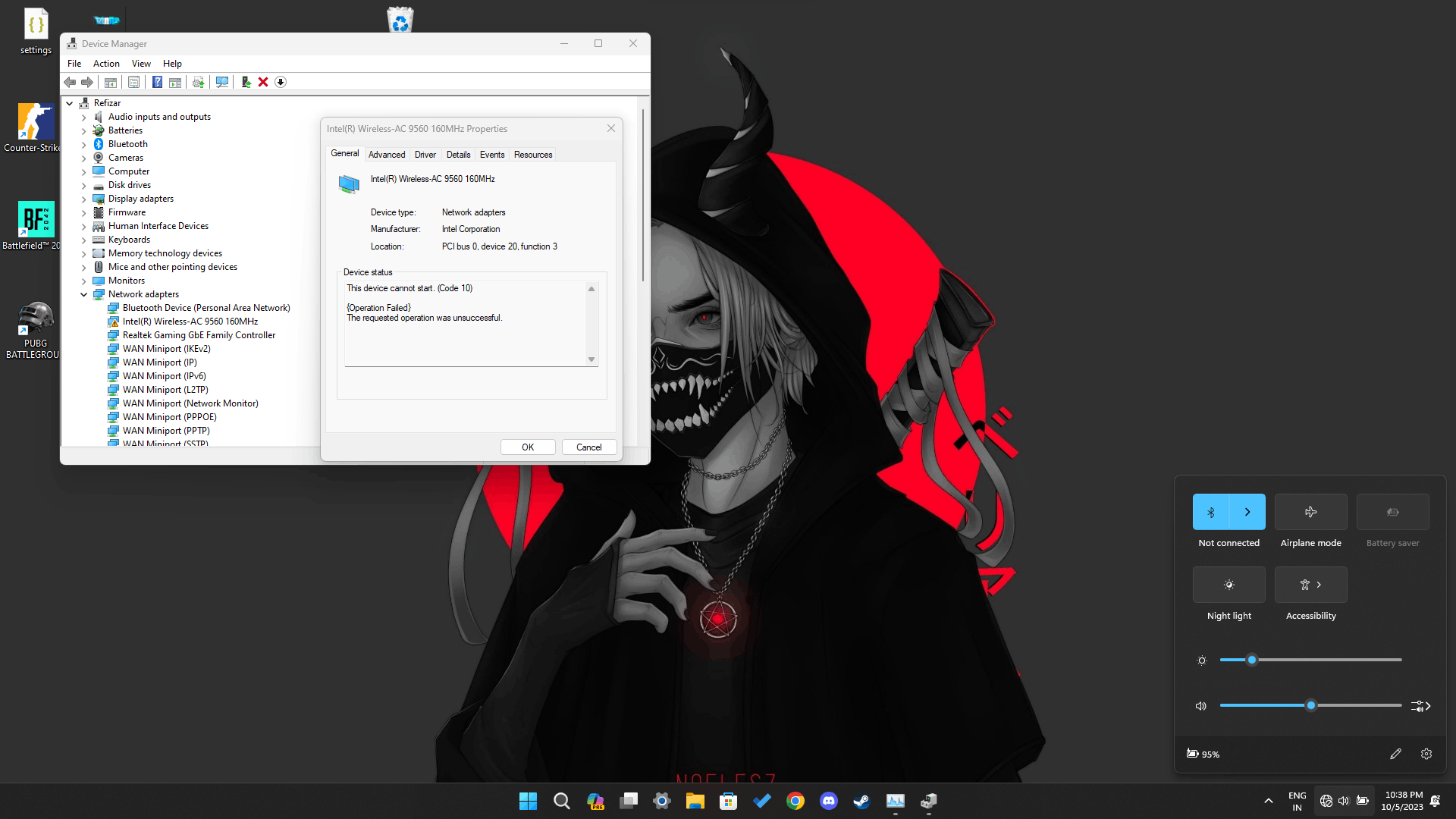Viewport: 1456px width, 819px height.
Task: Click the device status scrollbar down arrow
Action: (x=591, y=359)
